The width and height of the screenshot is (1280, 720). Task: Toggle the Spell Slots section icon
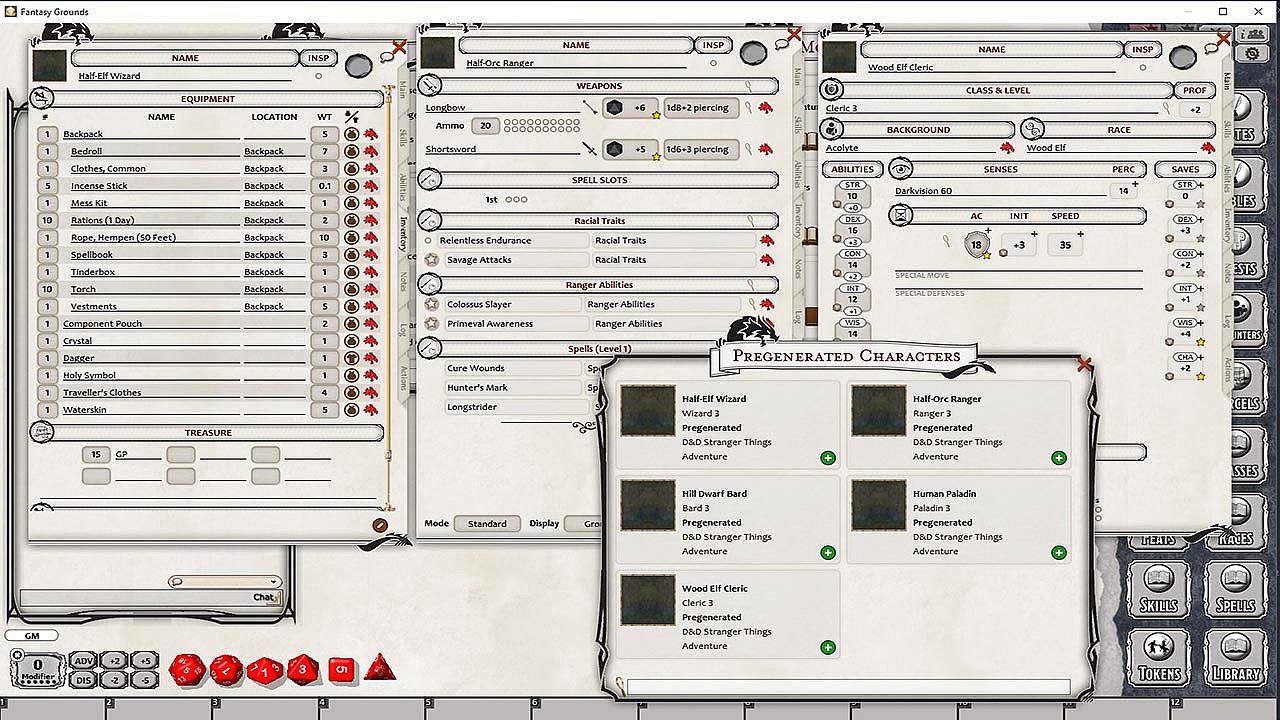pyautogui.click(x=430, y=180)
